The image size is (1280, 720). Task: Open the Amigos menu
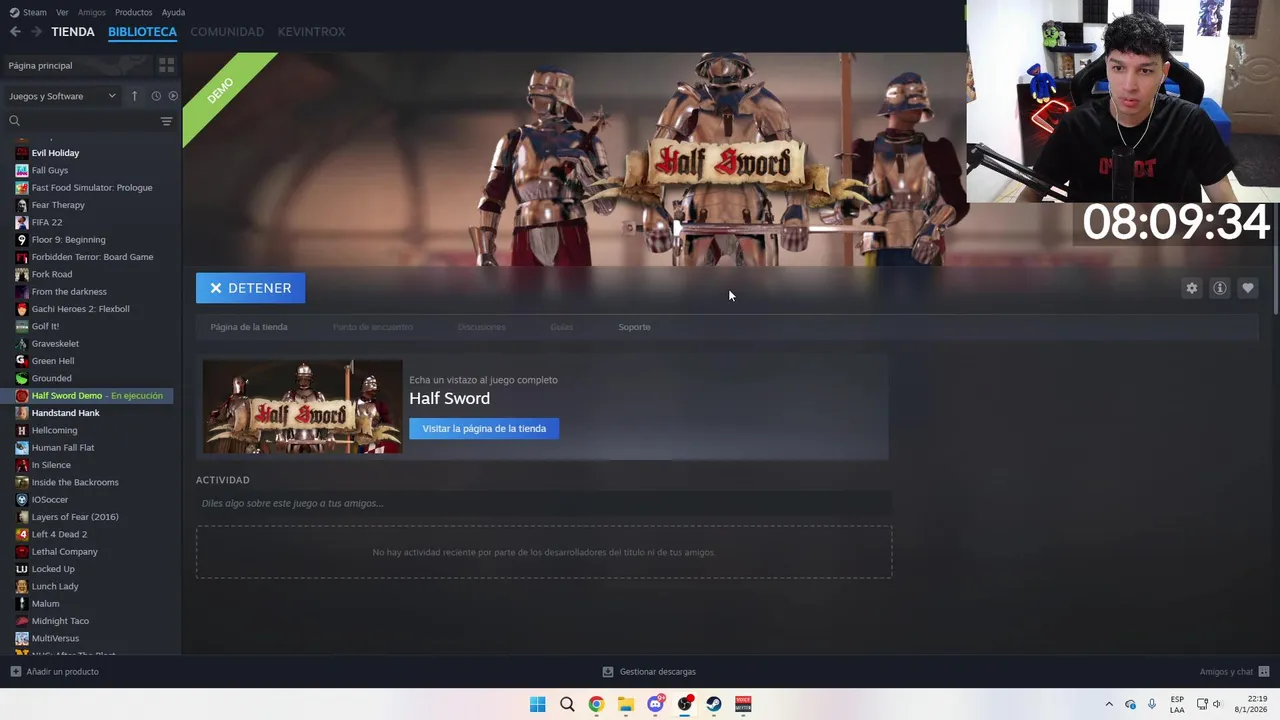coord(92,12)
